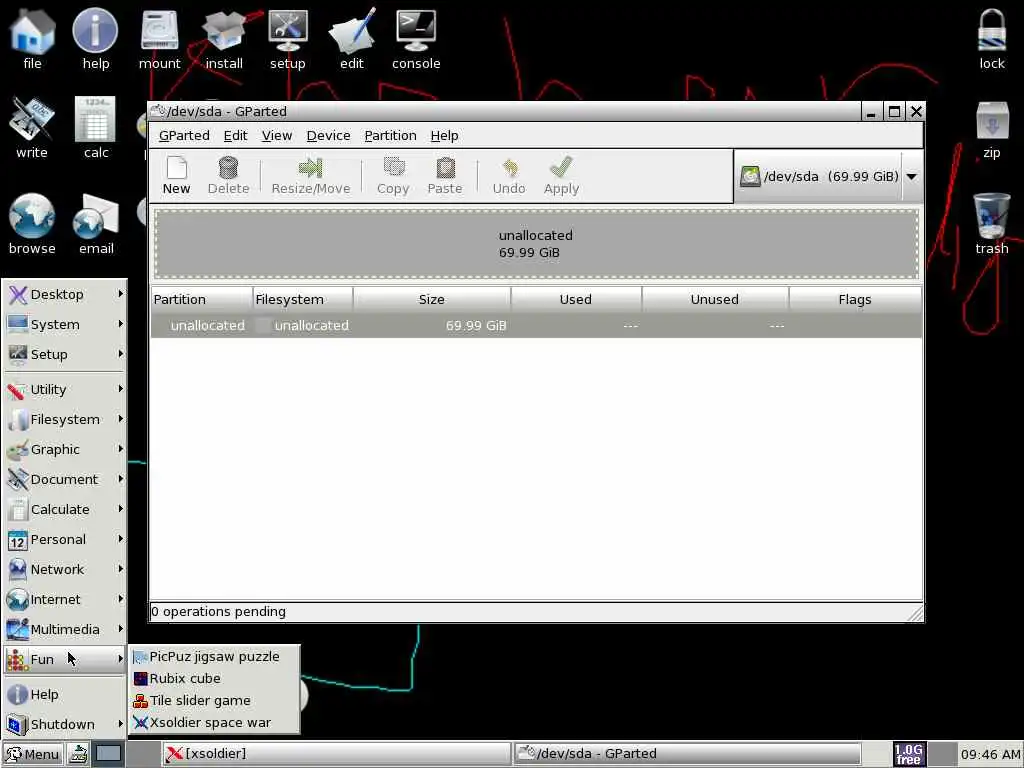The width and height of the screenshot is (1024, 768).
Task: Expand the Desktop submenu
Action: 65,295
